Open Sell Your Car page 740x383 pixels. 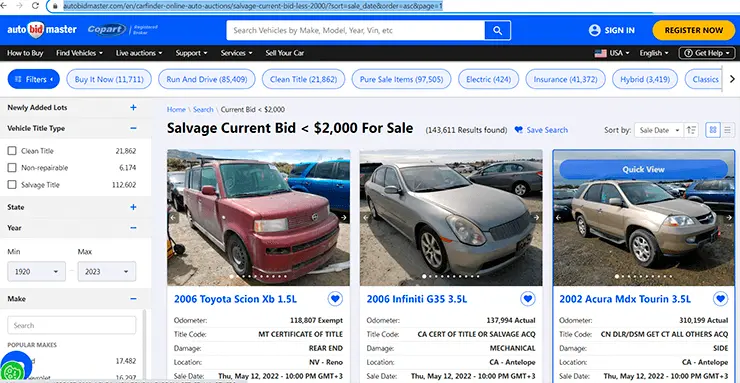click(285, 53)
